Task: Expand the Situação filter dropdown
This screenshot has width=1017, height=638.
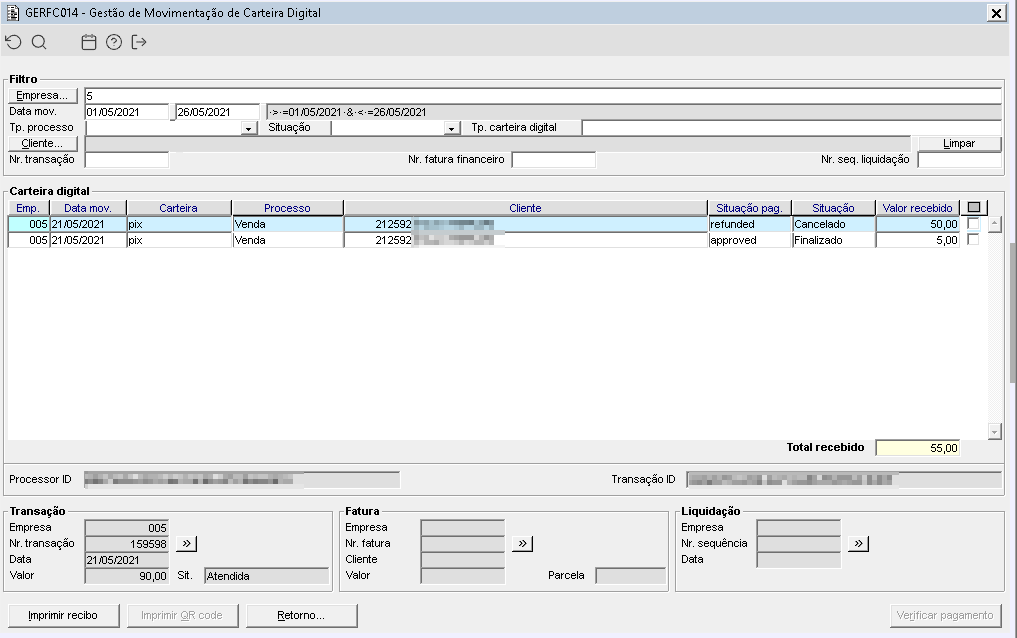Action: pos(452,128)
